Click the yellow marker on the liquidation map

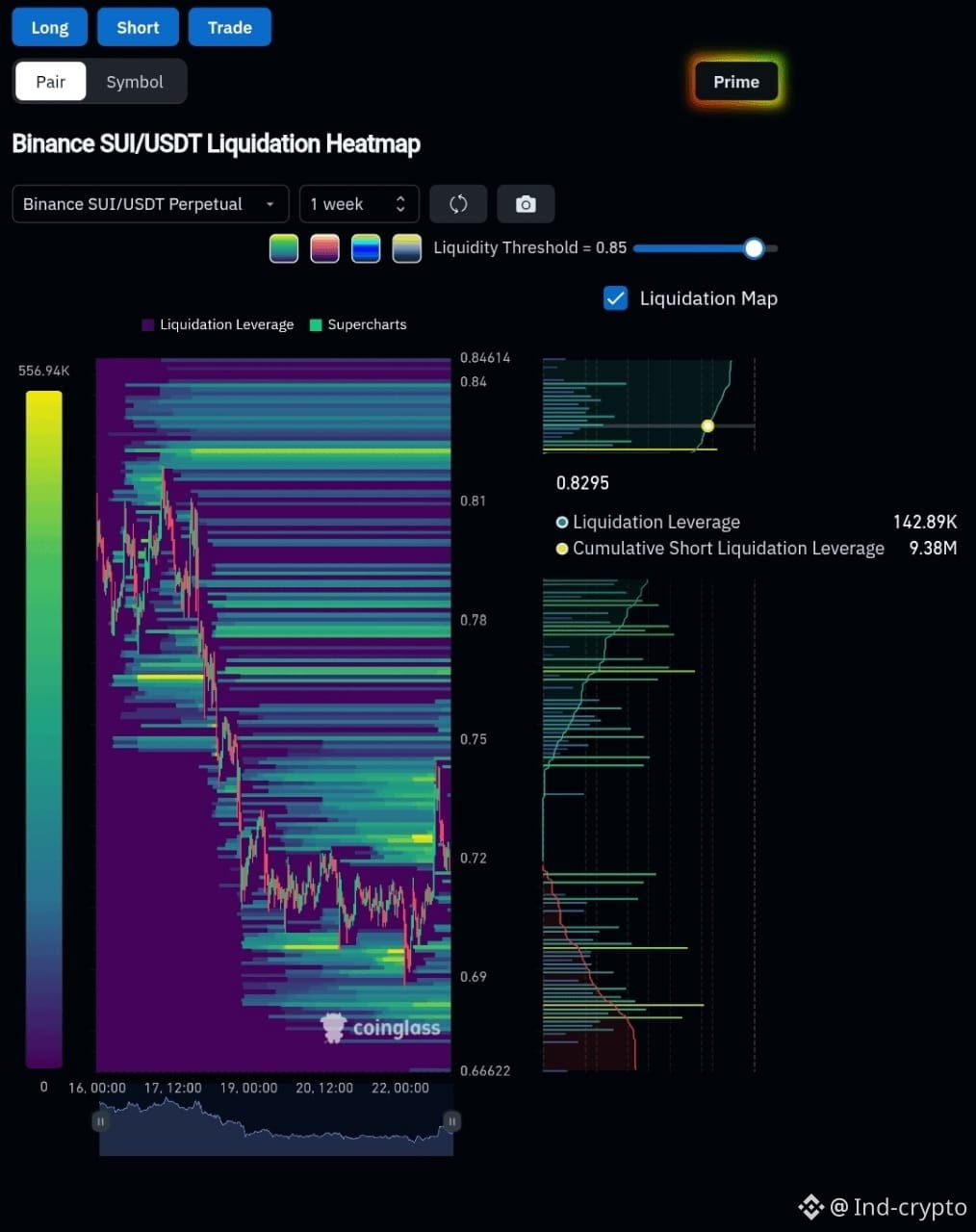point(707,425)
